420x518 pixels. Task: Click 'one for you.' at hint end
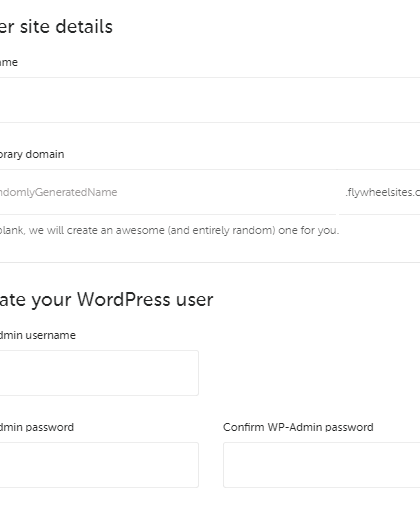click(x=309, y=230)
